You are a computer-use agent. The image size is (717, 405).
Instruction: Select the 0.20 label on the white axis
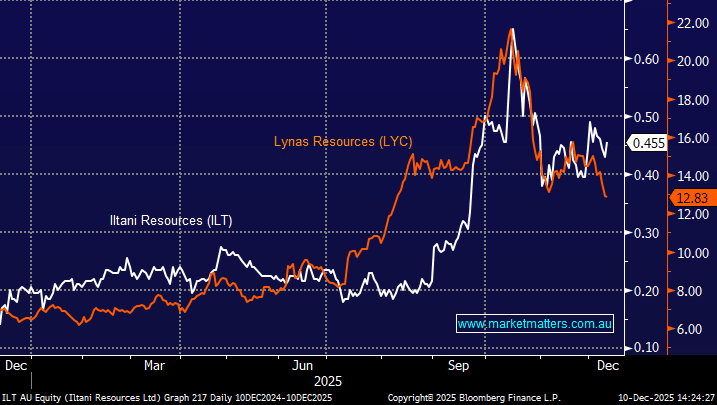(645, 290)
